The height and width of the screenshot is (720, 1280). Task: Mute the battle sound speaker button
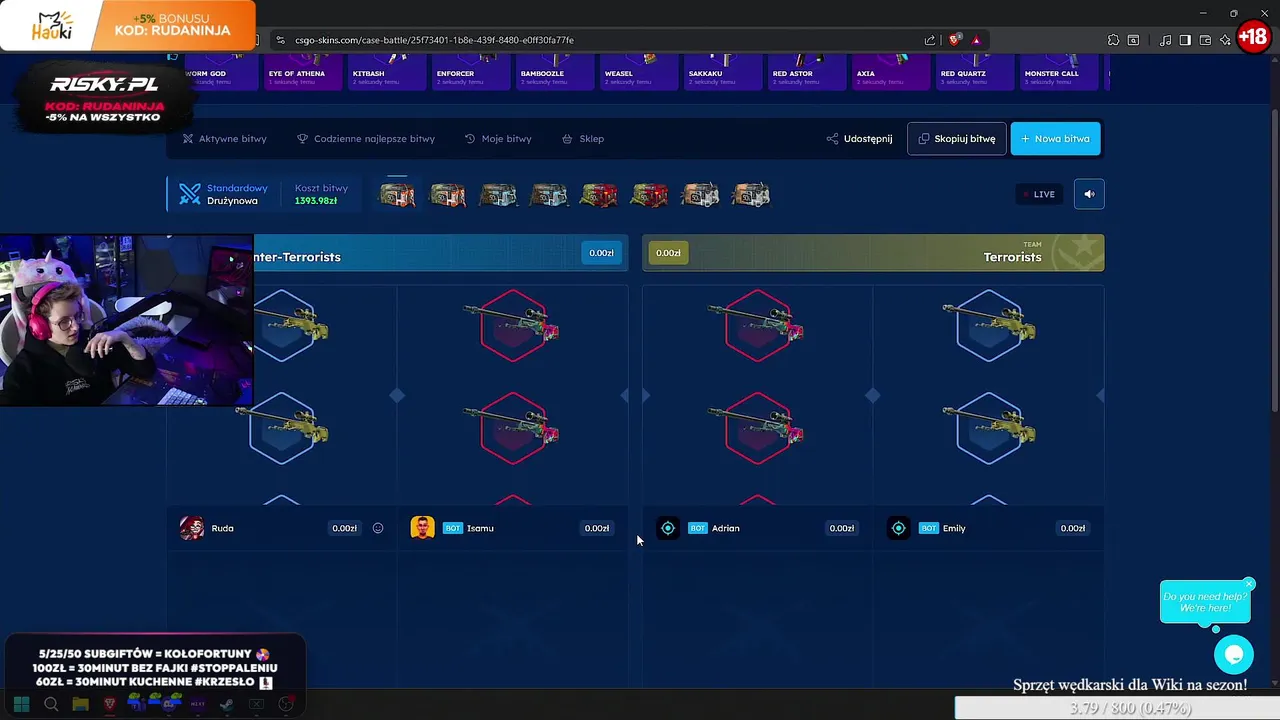(1089, 194)
